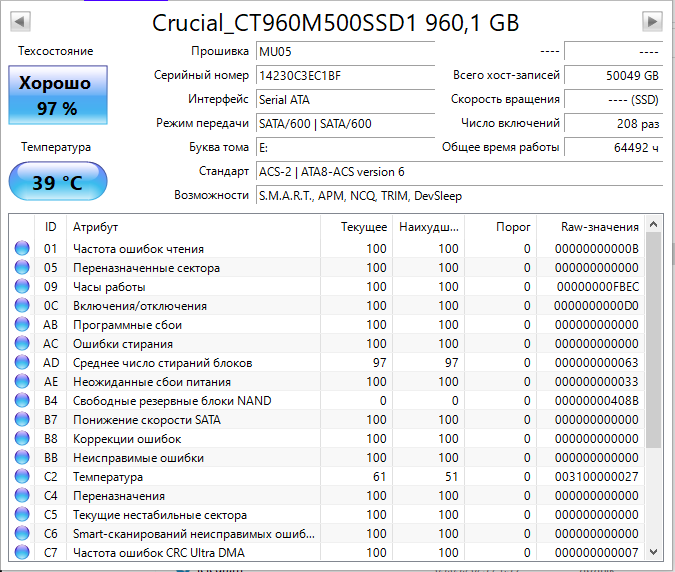Screen dimensions: 675x572
Task: Click the status orb for attribute B8
Action: [x=22, y=438]
